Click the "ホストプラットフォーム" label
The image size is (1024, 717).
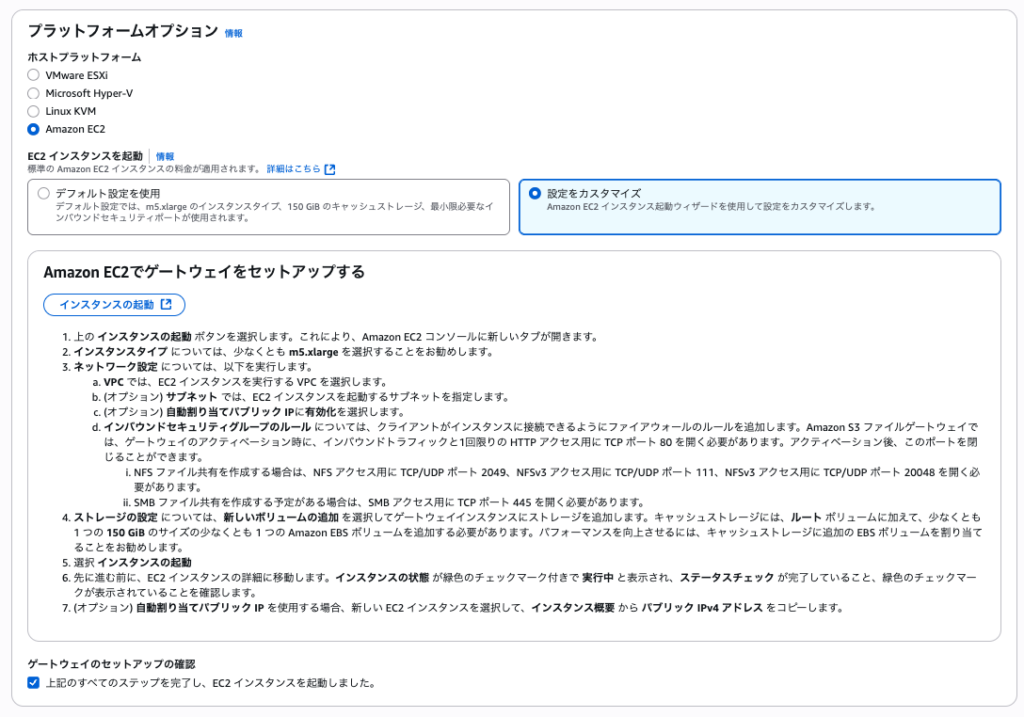[84, 57]
